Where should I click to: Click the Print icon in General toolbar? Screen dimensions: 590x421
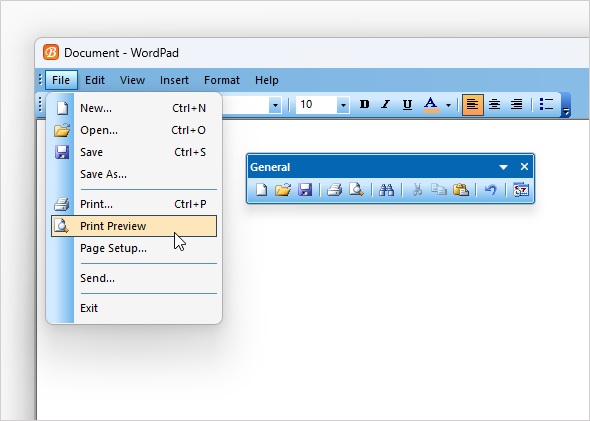(x=335, y=190)
